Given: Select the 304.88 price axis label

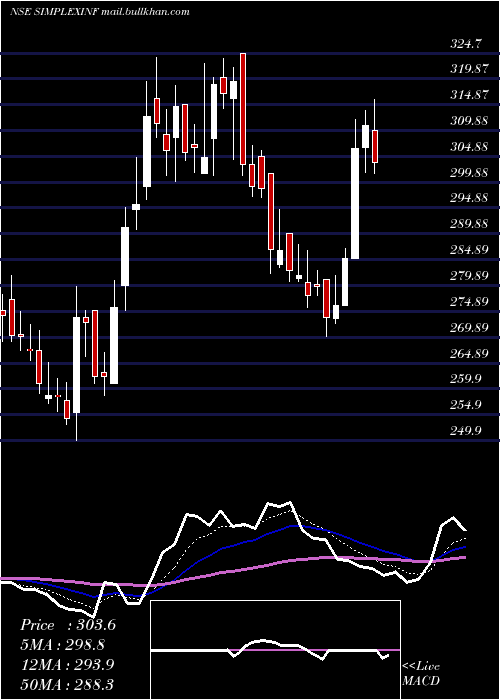Looking at the screenshot, I should (469, 146).
